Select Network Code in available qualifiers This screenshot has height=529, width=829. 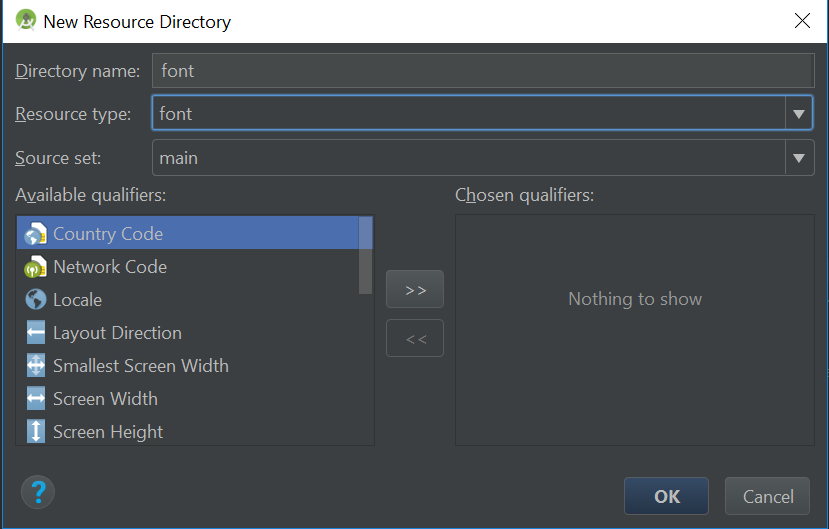pyautogui.click(x=110, y=267)
